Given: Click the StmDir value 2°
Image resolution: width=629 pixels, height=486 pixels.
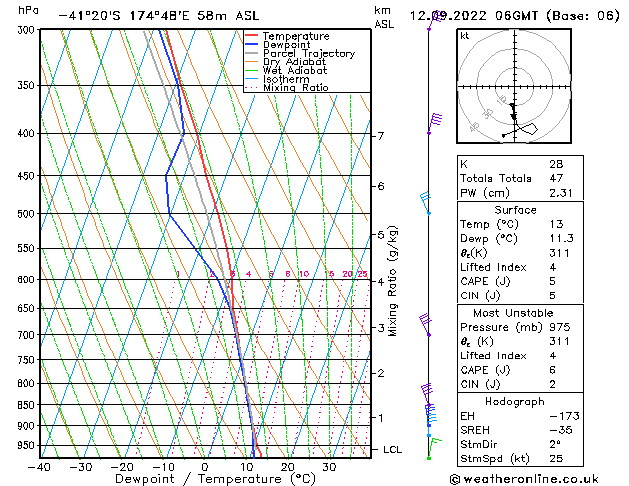Looking at the screenshot, I should [x=555, y=444].
